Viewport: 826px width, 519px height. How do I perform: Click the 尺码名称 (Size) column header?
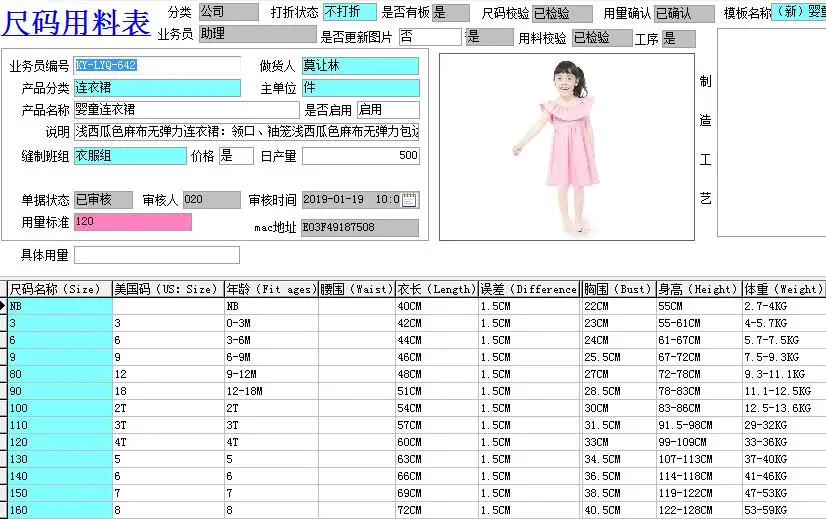click(60, 289)
